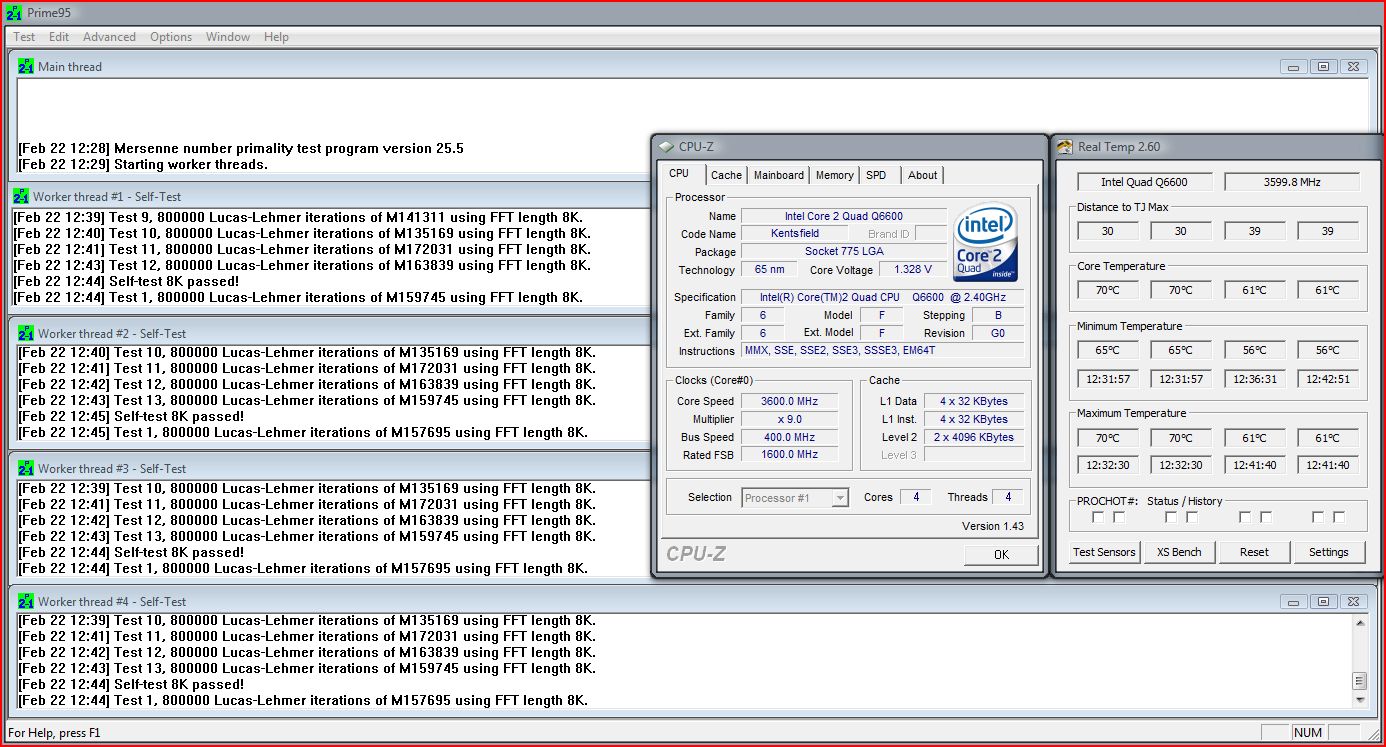Click the Level 2 cache value 2 x 4096 KBytes
The height and width of the screenshot is (747, 1386).
[x=974, y=437]
